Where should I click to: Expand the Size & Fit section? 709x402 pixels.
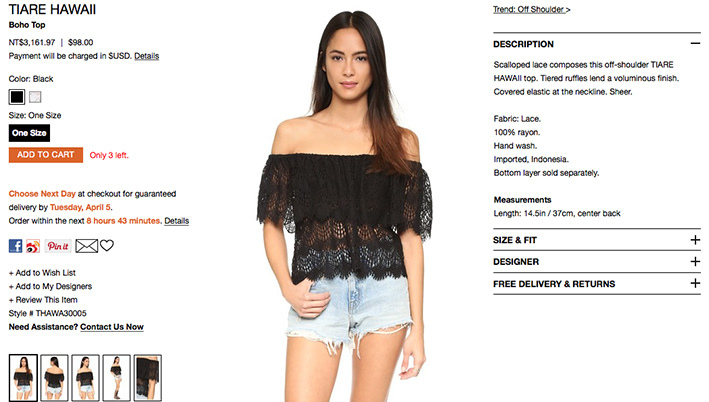click(695, 240)
